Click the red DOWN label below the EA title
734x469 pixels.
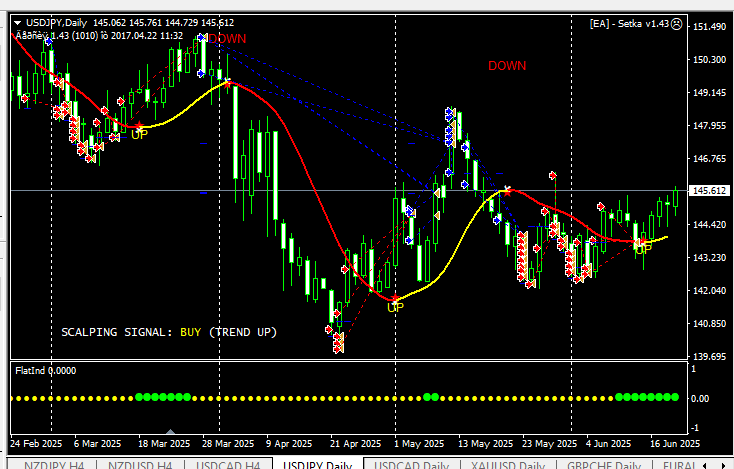[x=507, y=66]
